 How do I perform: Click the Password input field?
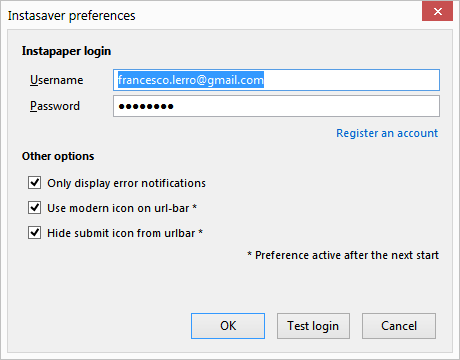click(x=276, y=106)
